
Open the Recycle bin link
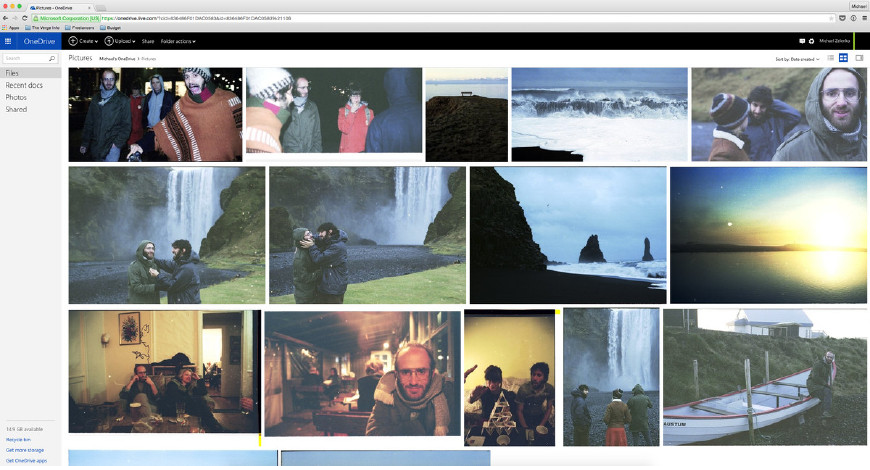click(x=18, y=439)
